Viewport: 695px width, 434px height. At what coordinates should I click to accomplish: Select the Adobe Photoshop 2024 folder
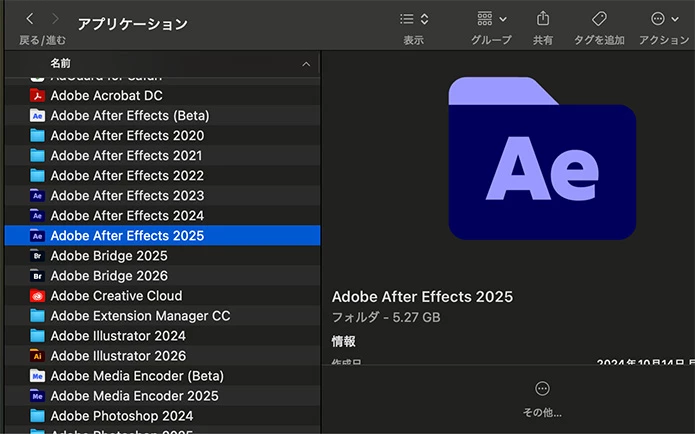(x=162, y=416)
